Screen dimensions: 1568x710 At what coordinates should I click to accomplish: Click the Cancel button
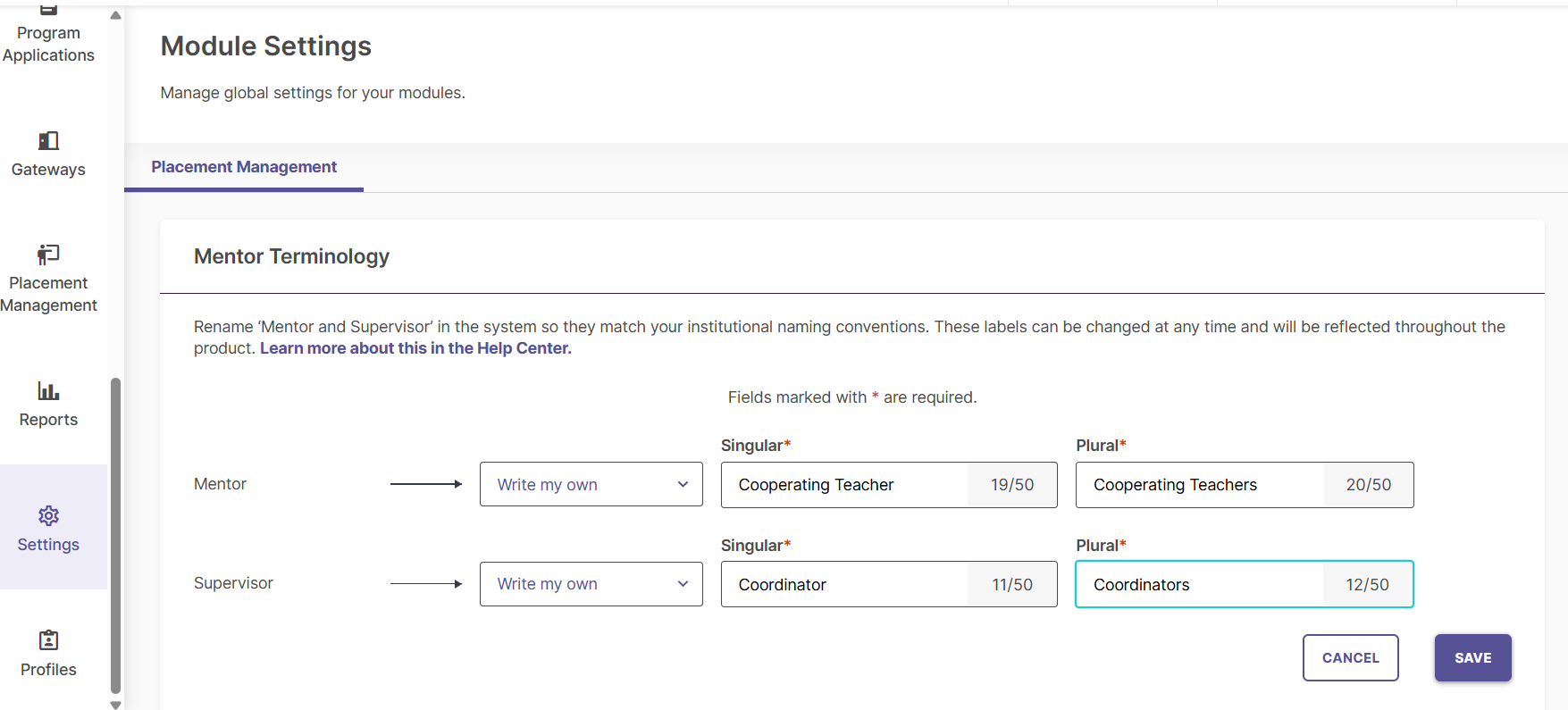[1351, 658]
